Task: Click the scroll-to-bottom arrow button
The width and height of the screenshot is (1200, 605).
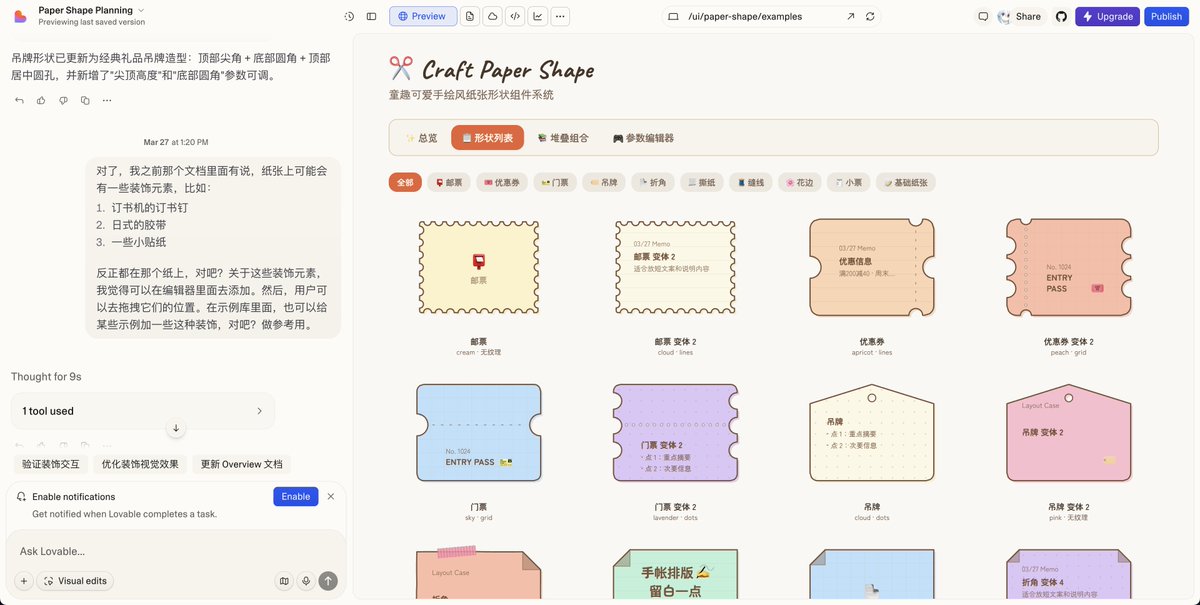Action: pos(176,428)
